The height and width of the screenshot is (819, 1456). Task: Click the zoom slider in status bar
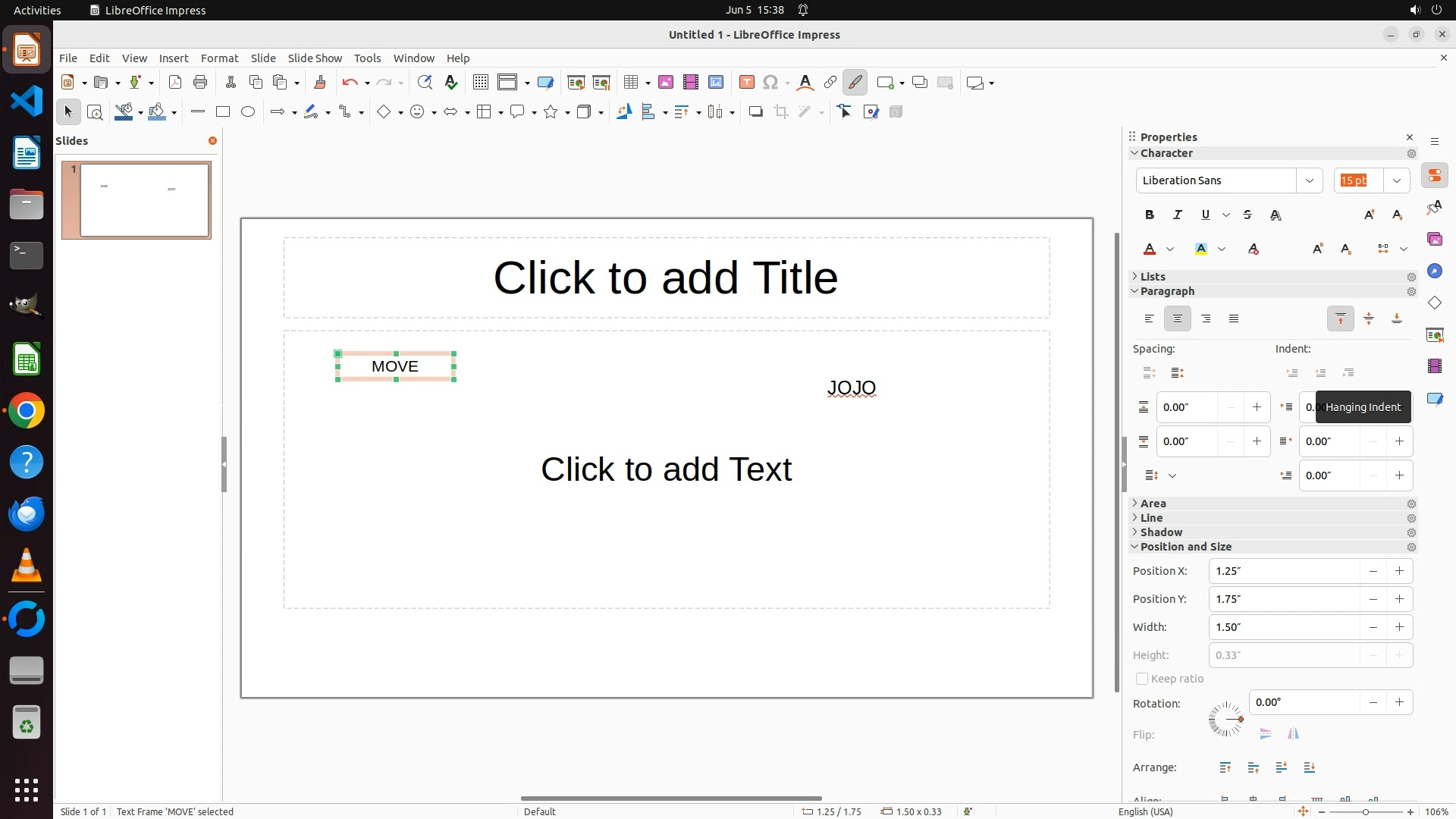point(1365,811)
